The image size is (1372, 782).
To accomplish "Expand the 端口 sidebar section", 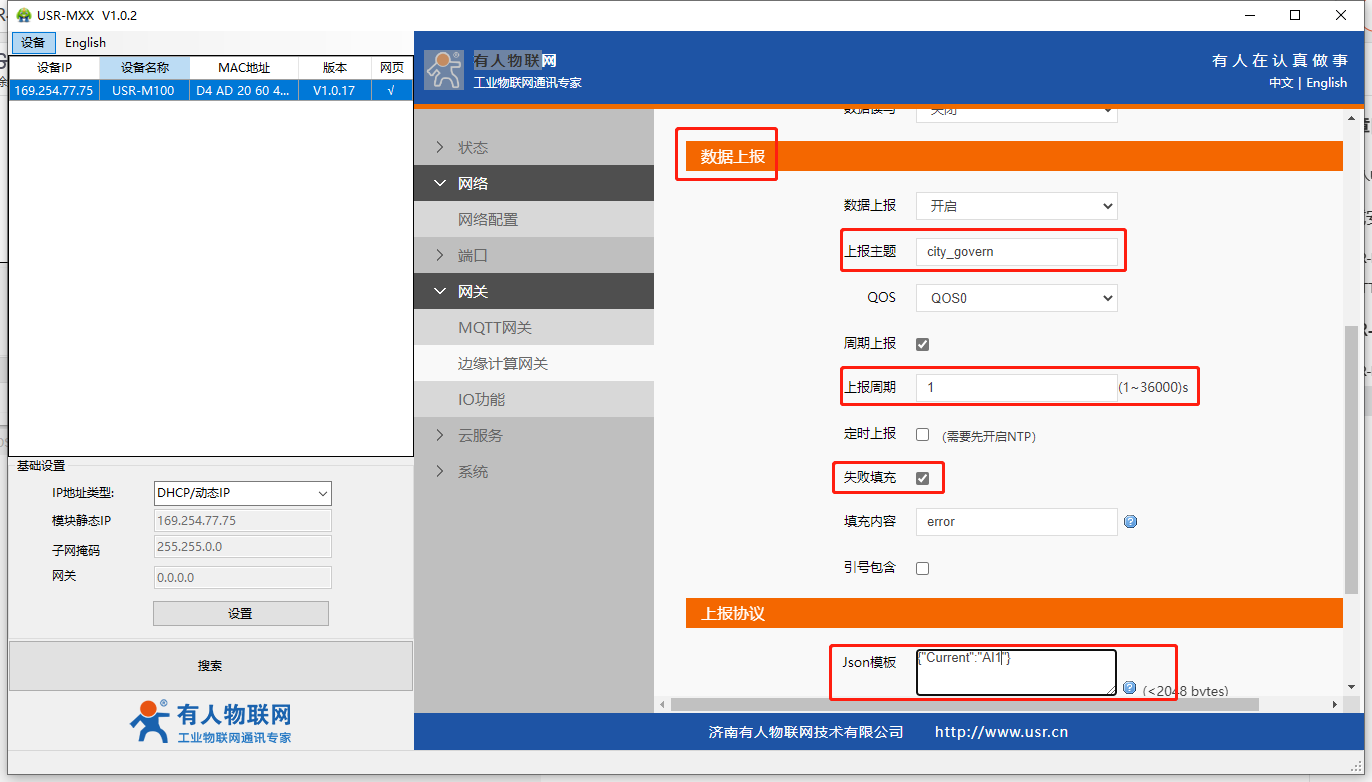I will point(534,255).
